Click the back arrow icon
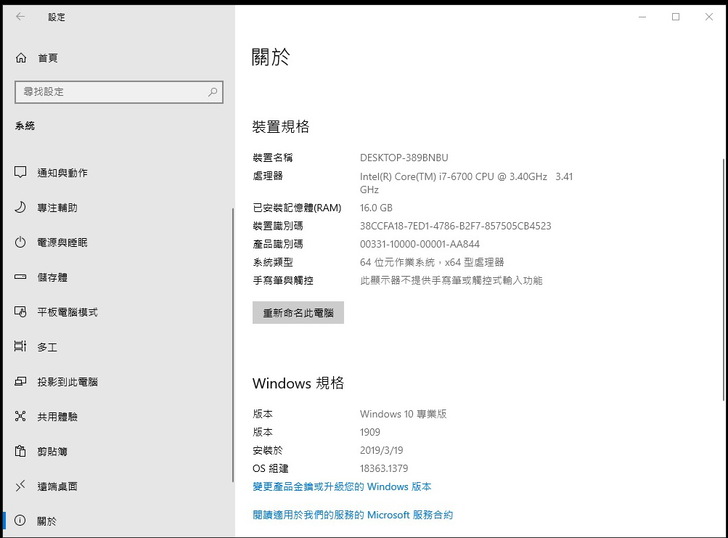 21,17
